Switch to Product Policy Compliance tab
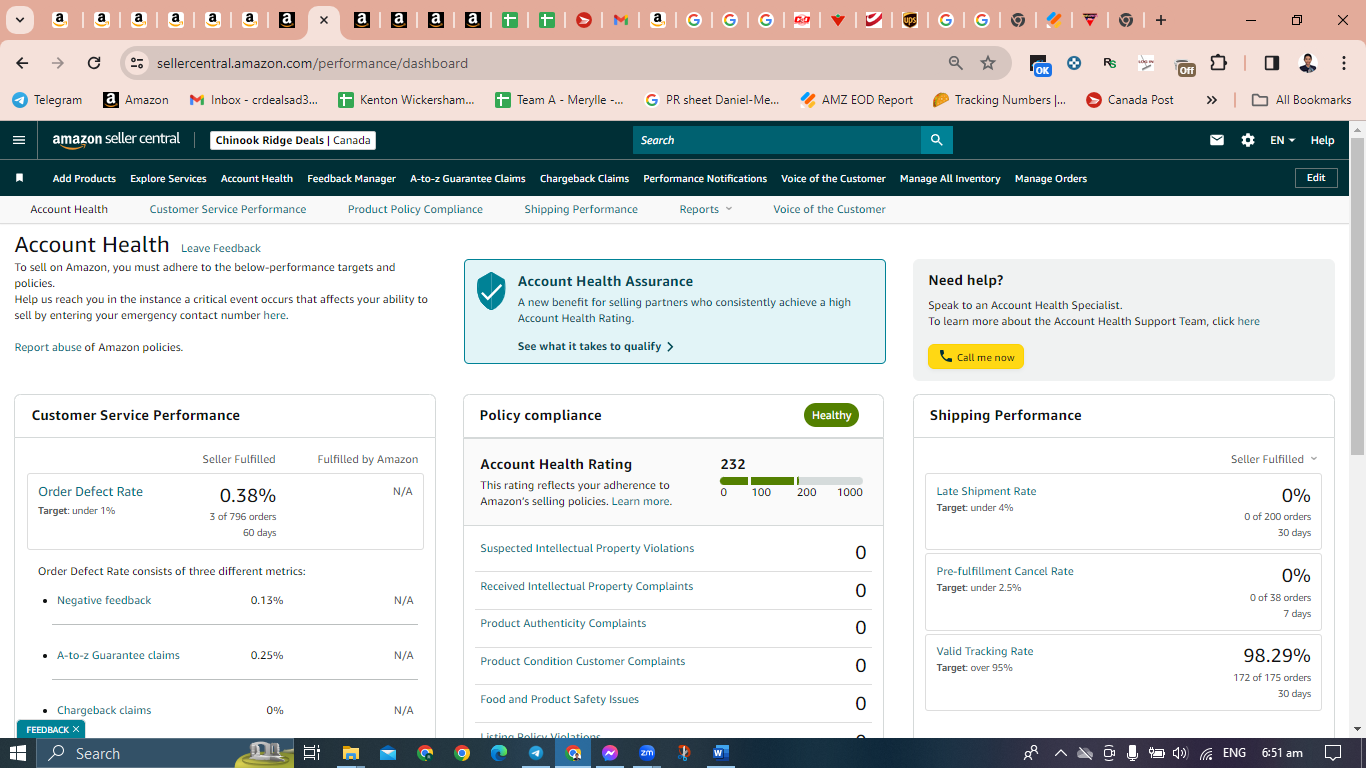 415,209
